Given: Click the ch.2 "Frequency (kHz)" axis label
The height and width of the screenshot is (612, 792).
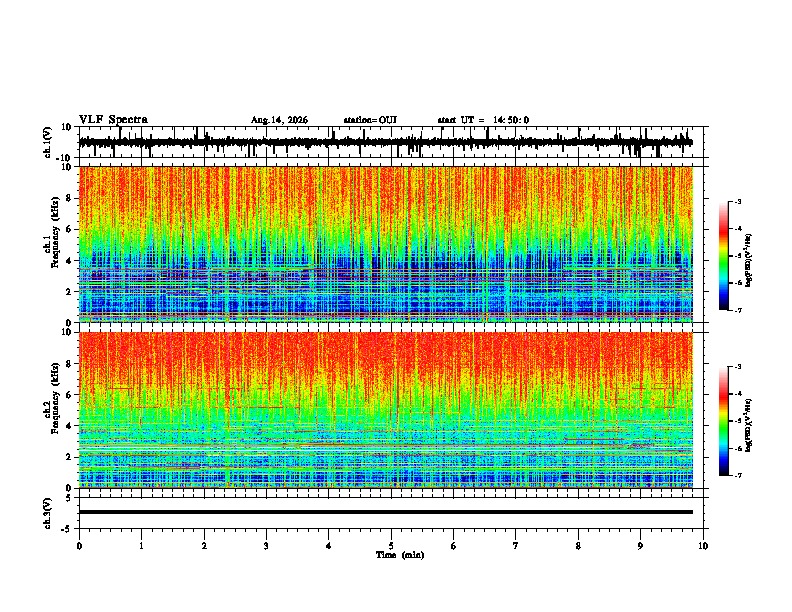Looking at the screenshot, I should click(x=55, y=397).
